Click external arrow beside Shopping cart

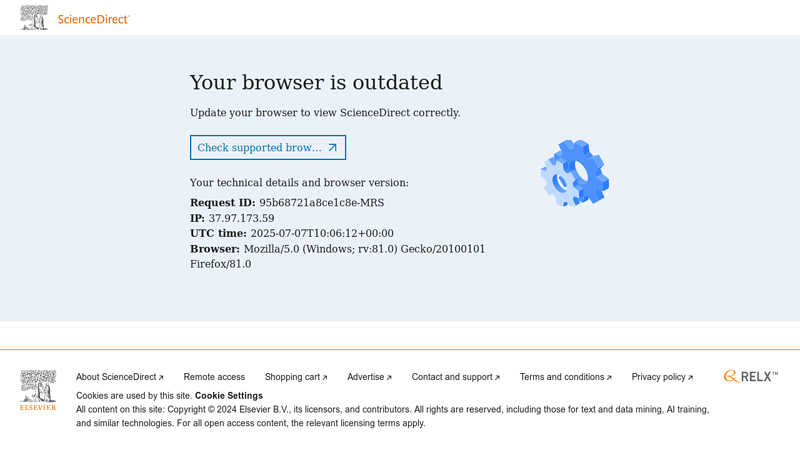[325, 378]
